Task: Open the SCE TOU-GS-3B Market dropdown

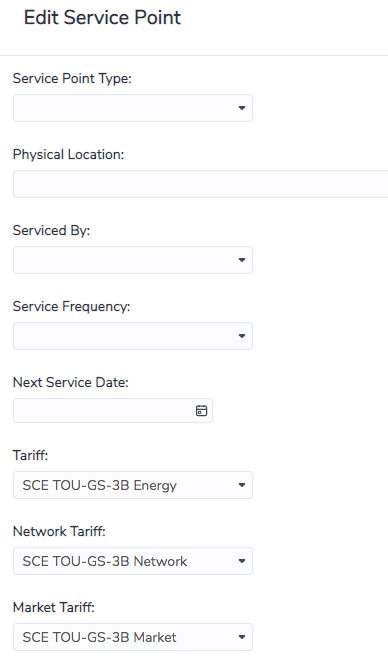Action: [x=133, y=637]
